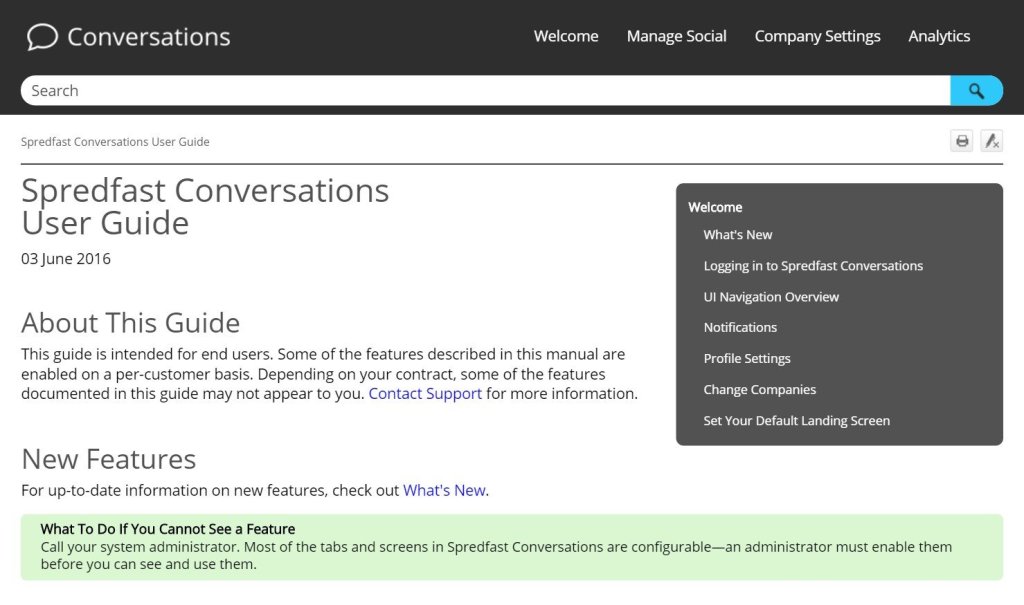Select the Welcome heading in sidebar panel

point(715,207)
